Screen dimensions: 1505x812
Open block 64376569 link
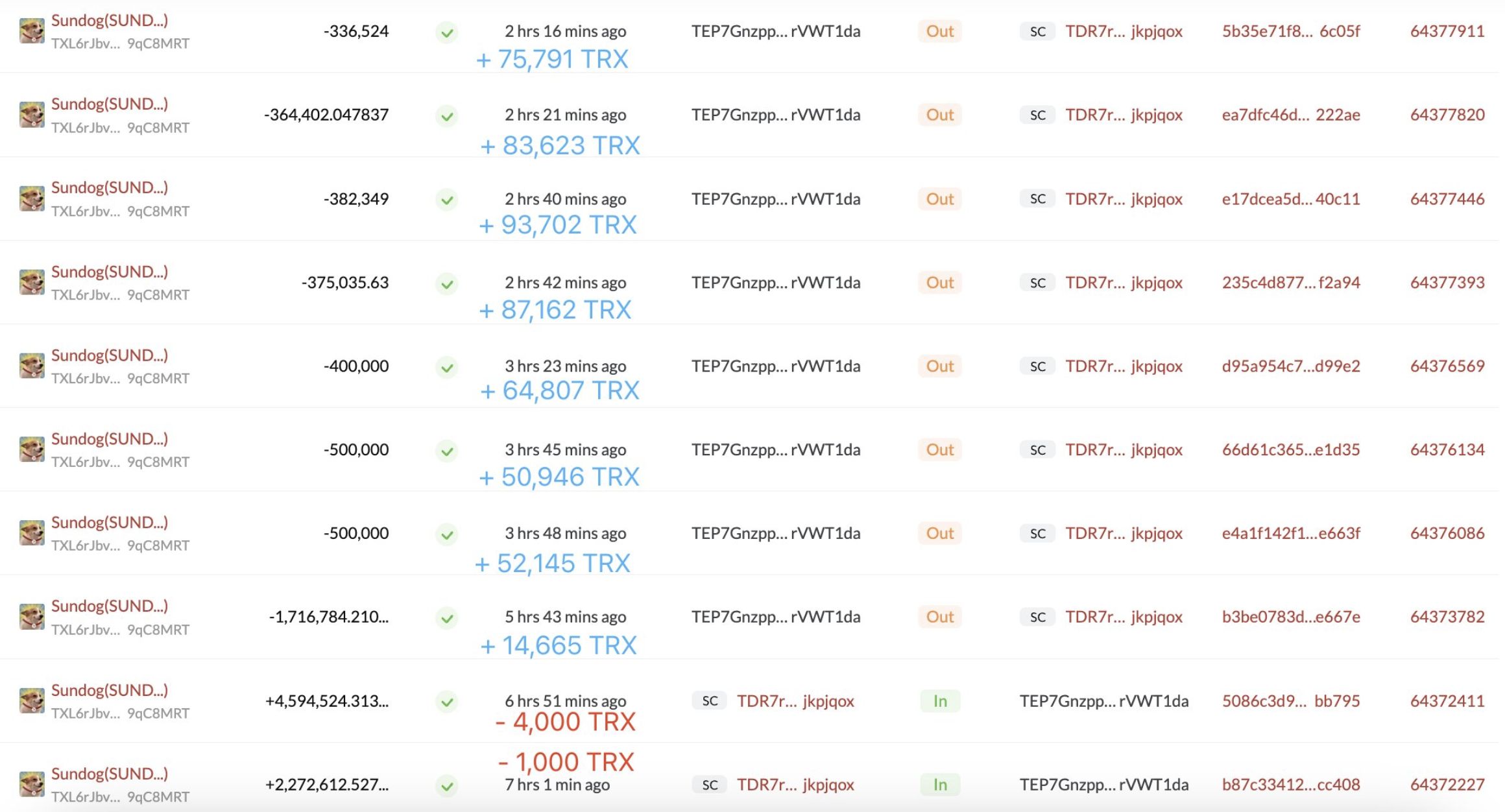(1447, 366)
